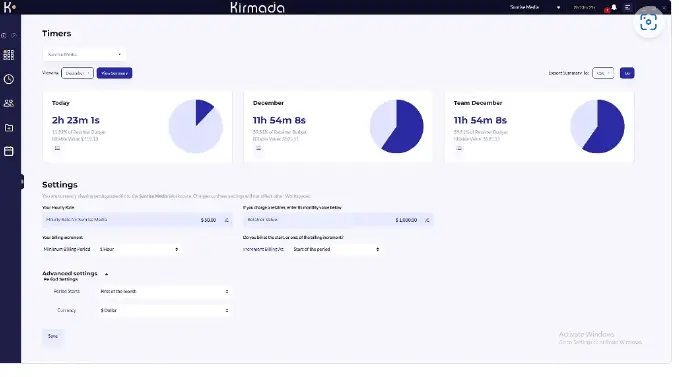Collapse the Advanced settings section
679x377 pixels.
106,274
